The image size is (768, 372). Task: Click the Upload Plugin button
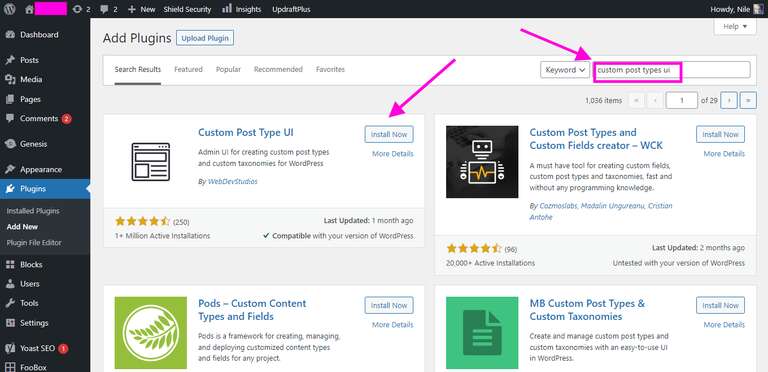[205, 38]
